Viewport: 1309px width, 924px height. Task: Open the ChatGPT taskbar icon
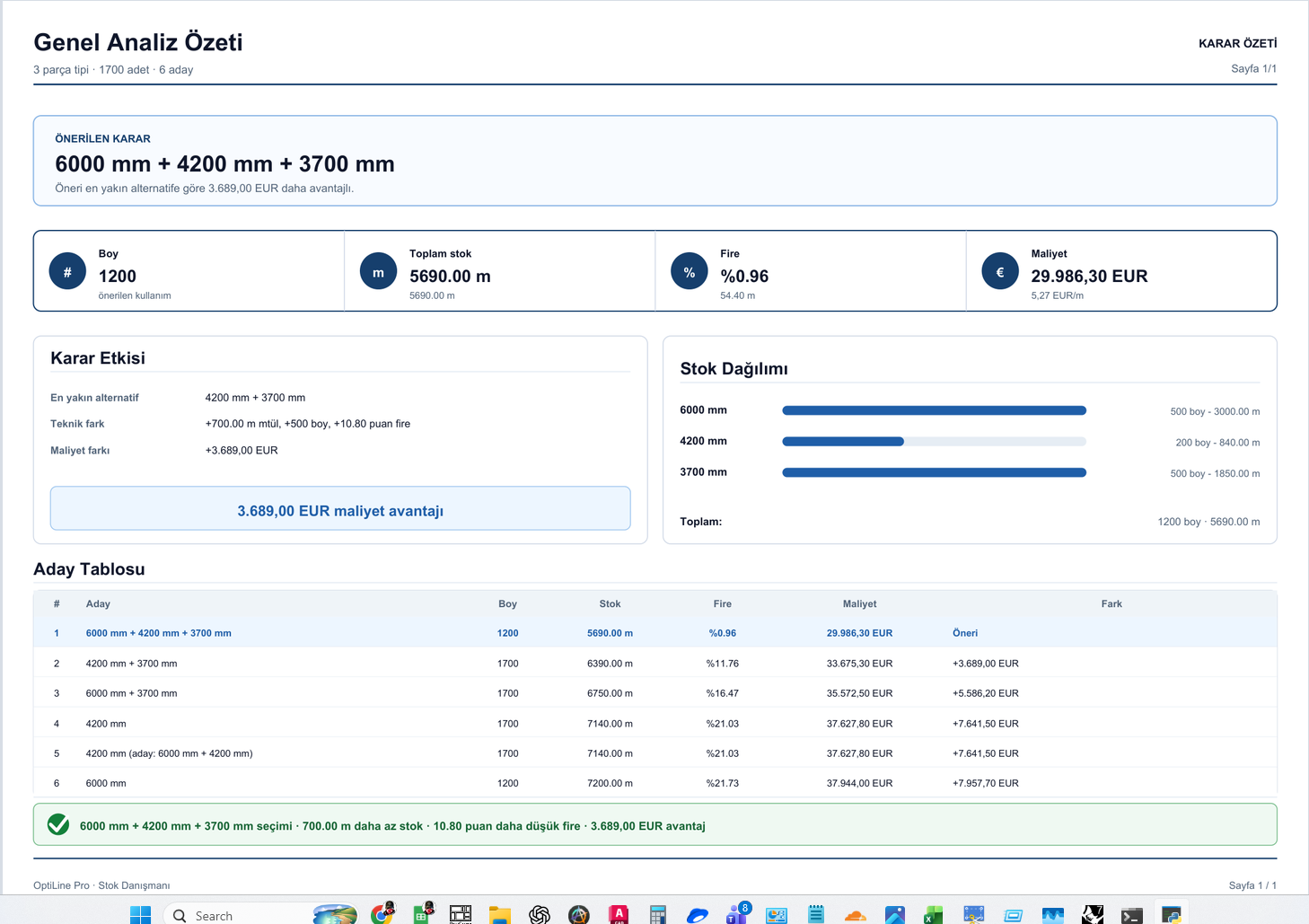coord(540,915)
